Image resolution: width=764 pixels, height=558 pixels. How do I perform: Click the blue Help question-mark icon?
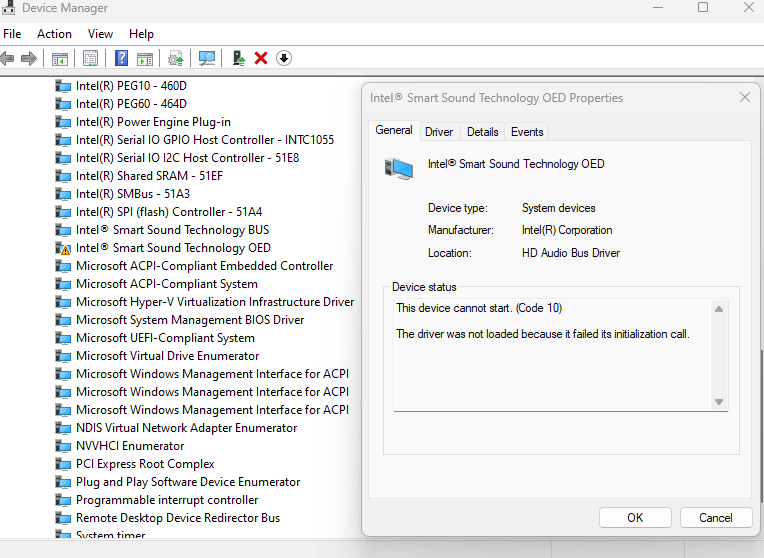121,58
